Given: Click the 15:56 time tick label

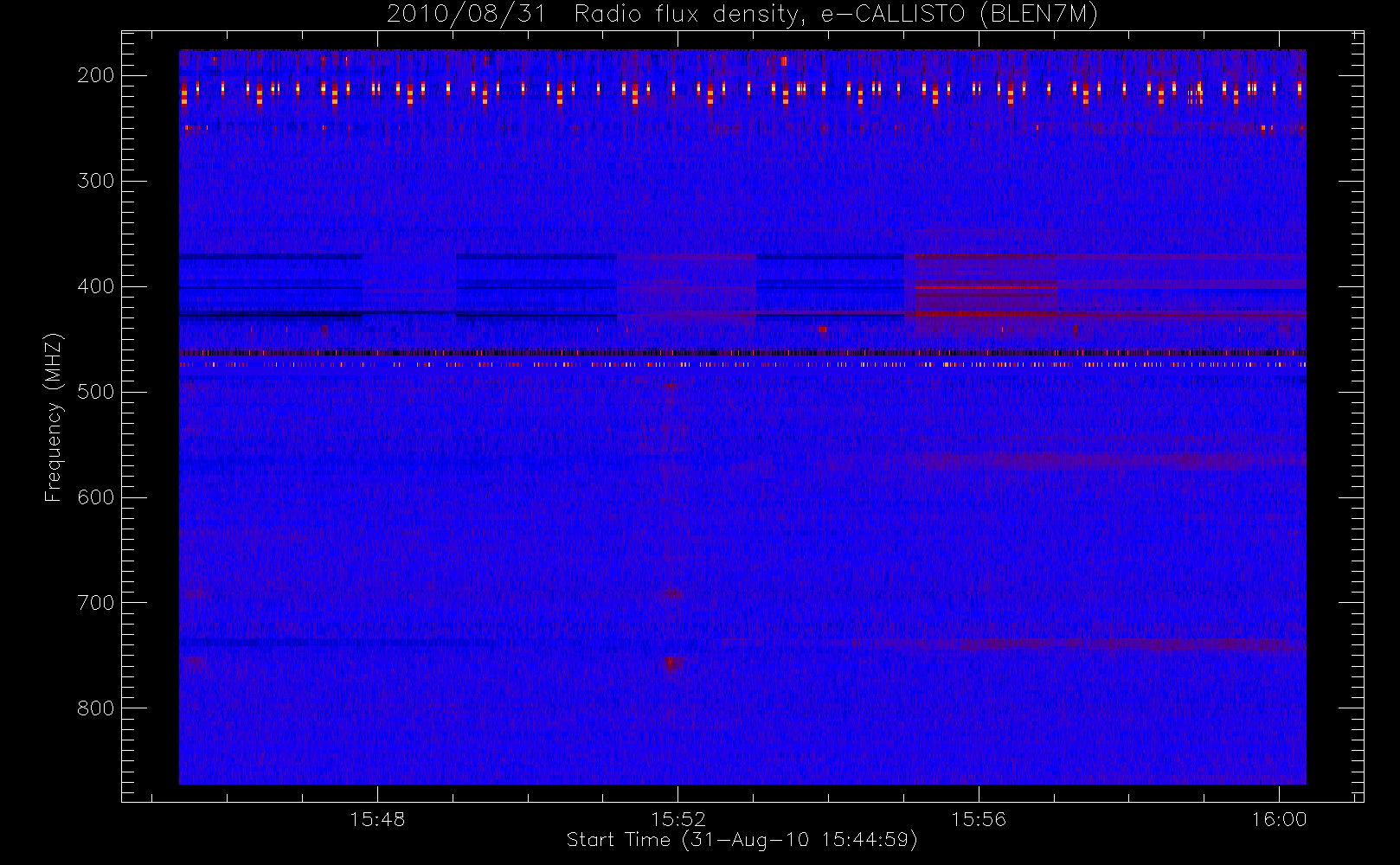Looking at the screenshot, I should pos(979,819).
